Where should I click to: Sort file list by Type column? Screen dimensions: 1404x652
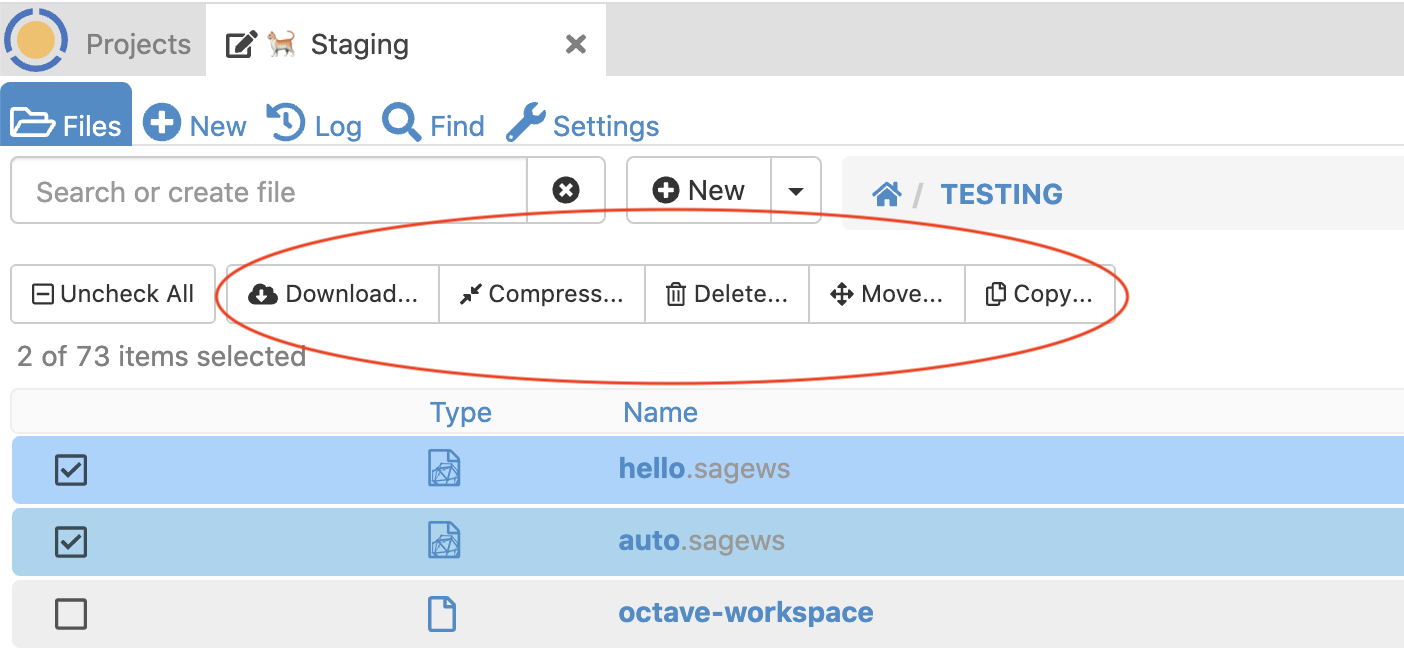pyautogui.click(x=460, y=413)
